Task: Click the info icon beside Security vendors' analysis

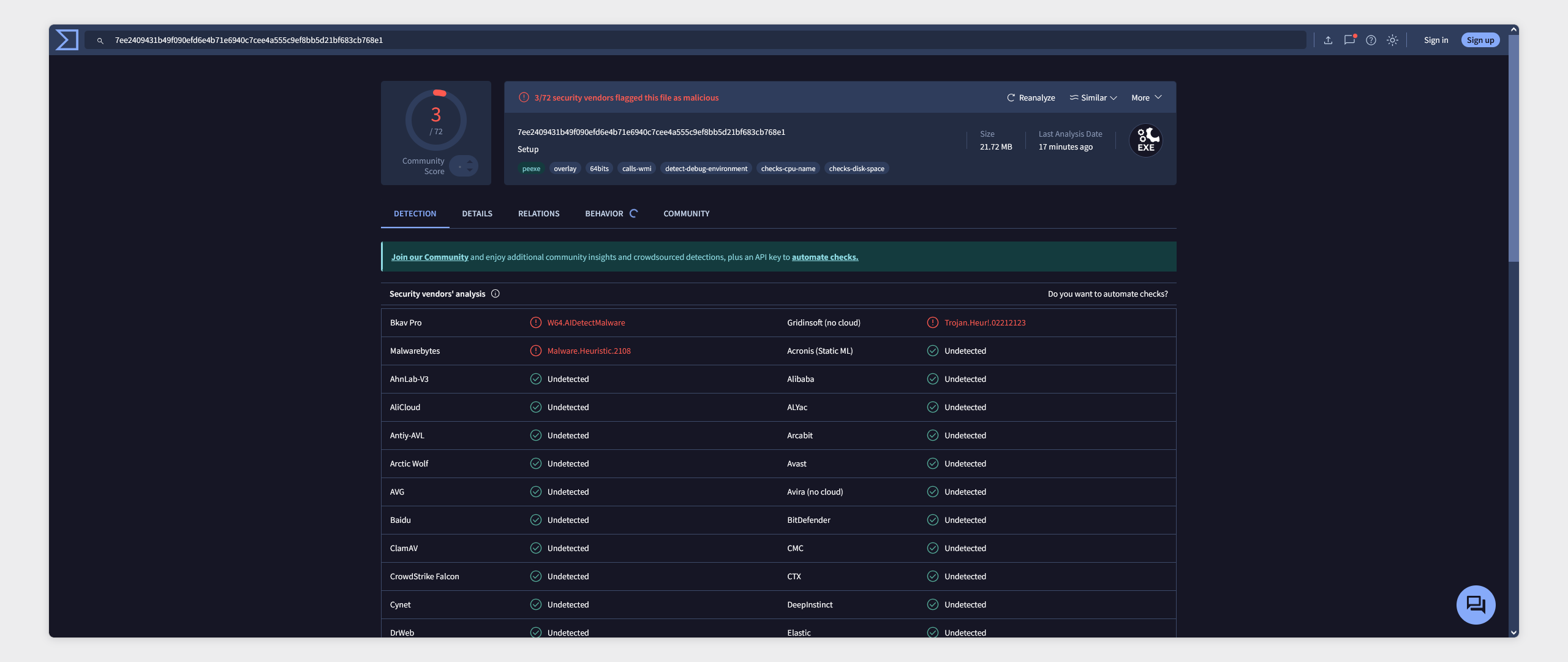Action: (x=496, y=294)
